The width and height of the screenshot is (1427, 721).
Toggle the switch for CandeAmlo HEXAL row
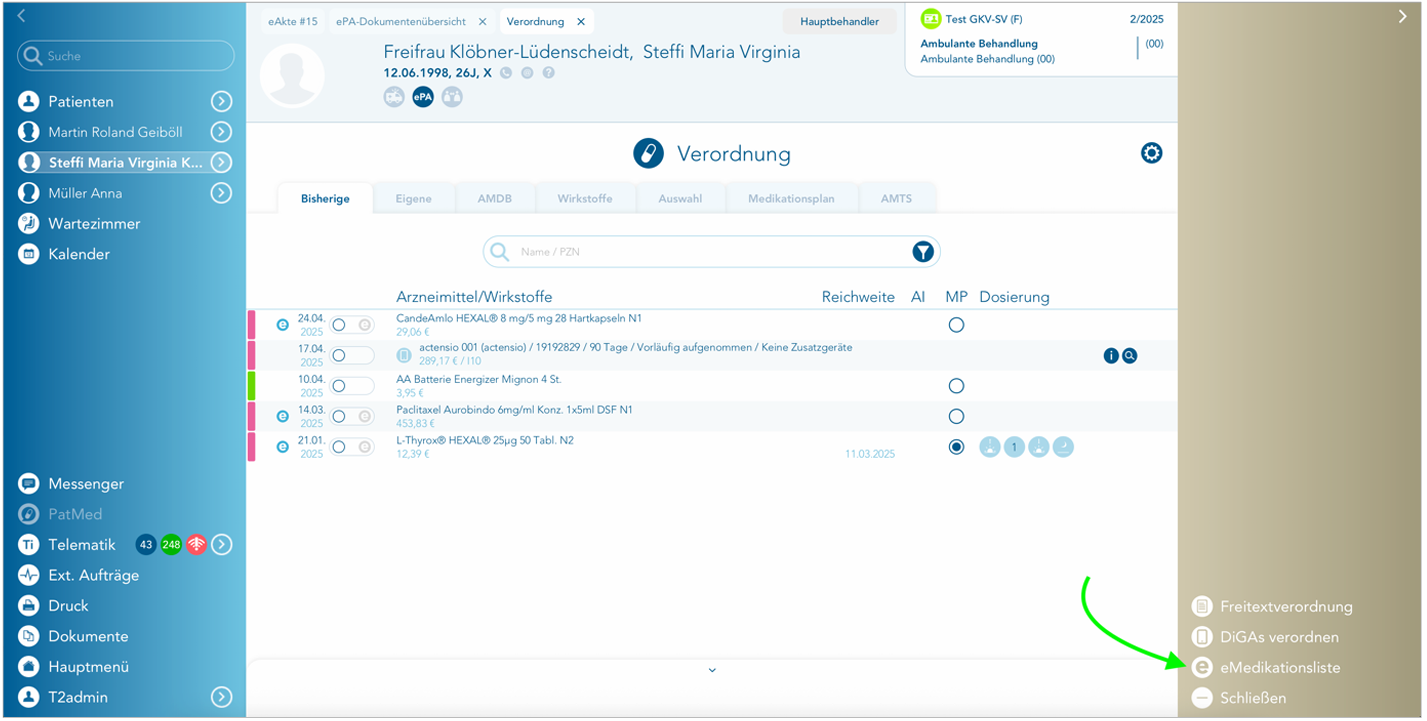point(352,325)
